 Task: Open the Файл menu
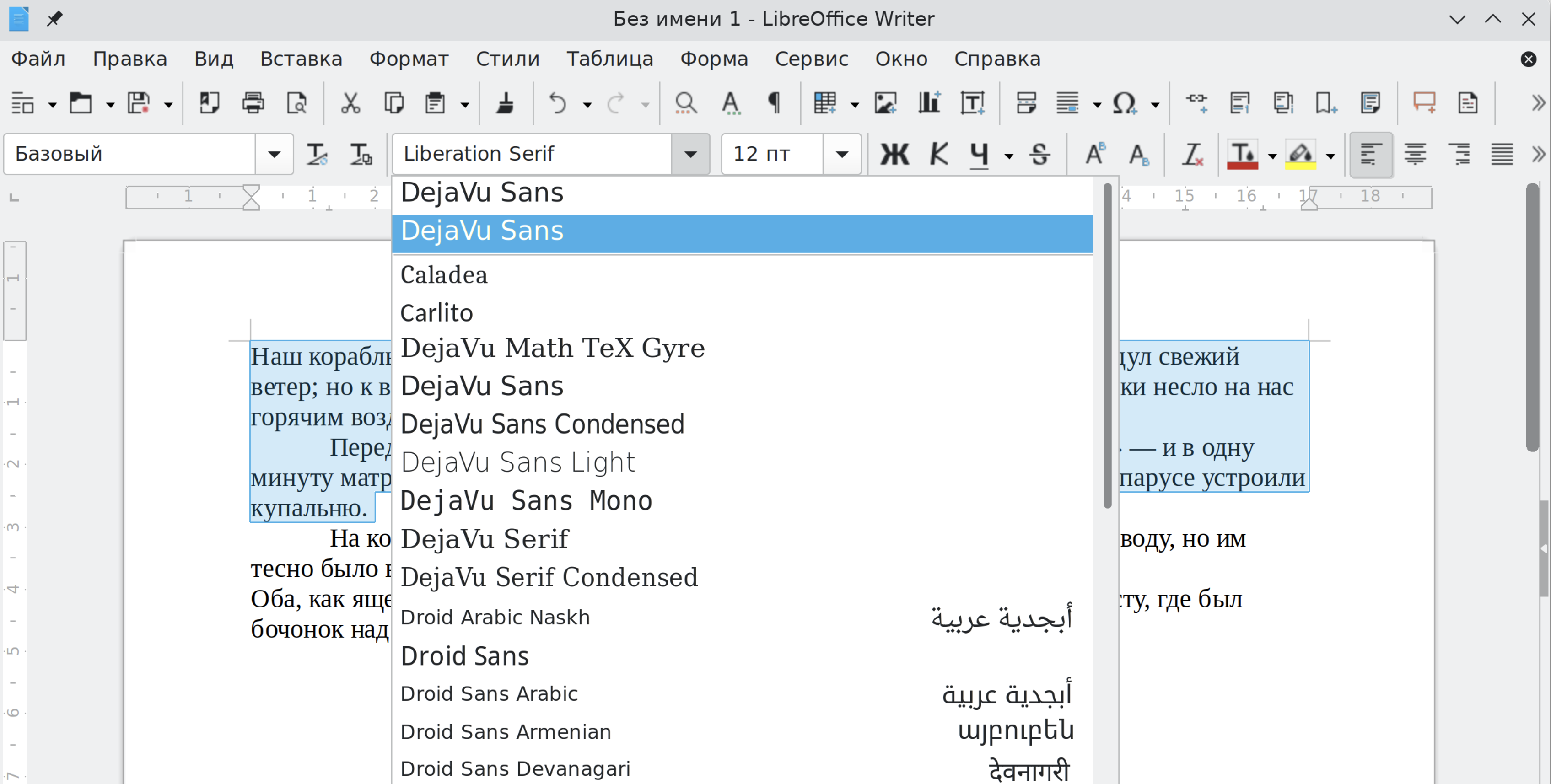pyautogui.click(x=38, y=59)
